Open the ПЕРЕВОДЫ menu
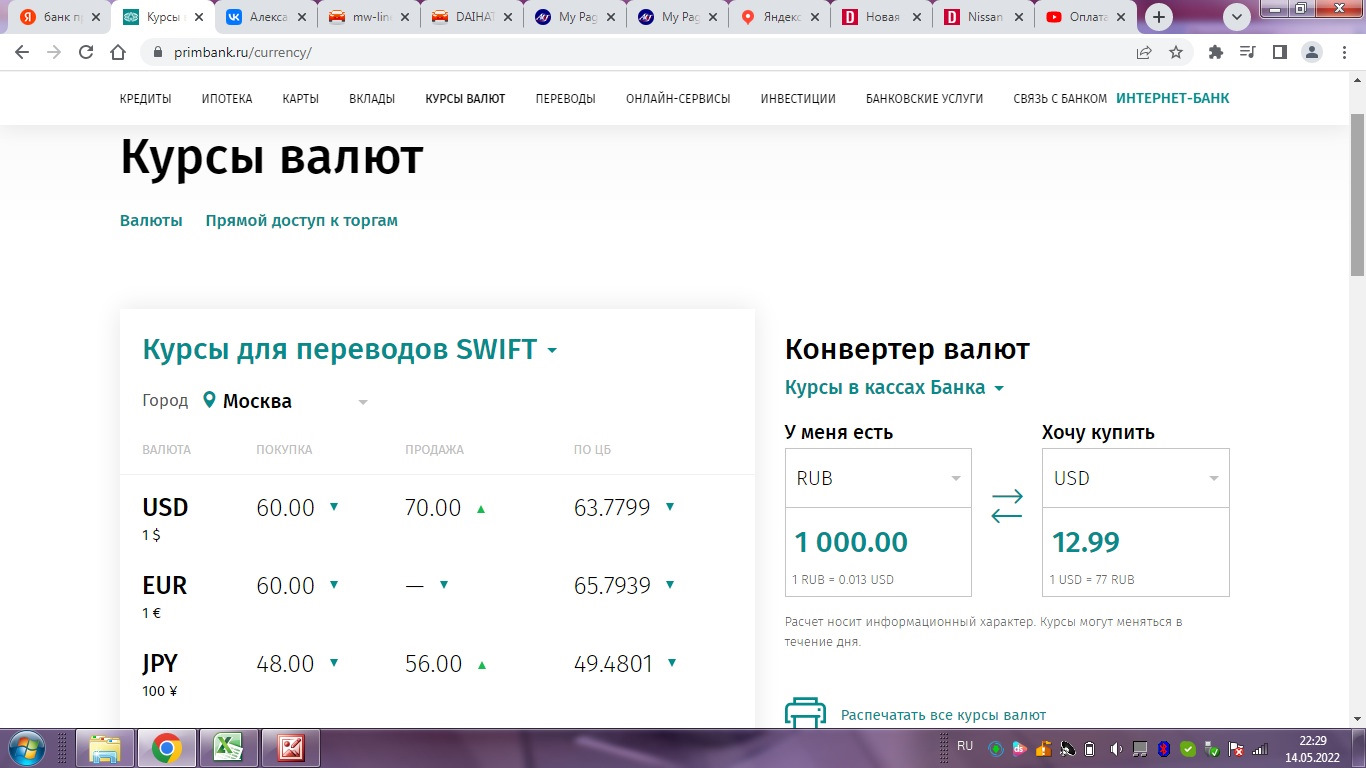 [x=566, y=98]
